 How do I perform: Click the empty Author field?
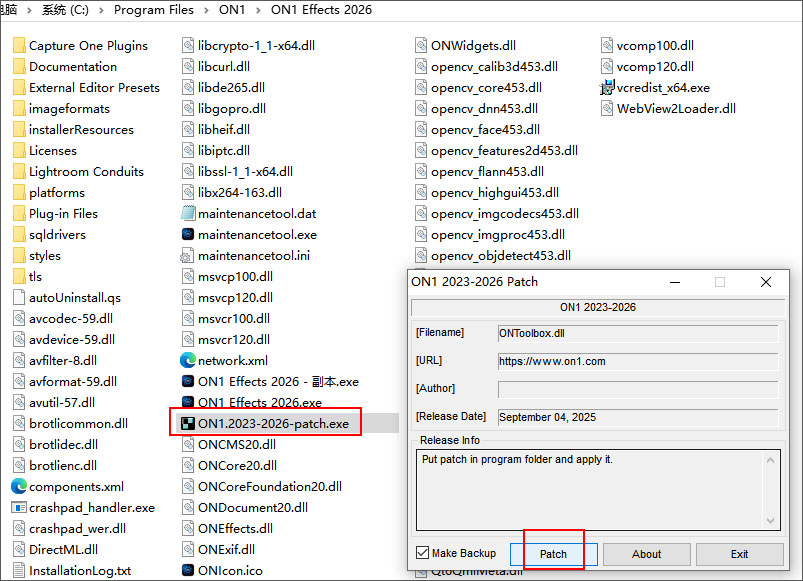(x=638, y=389)
